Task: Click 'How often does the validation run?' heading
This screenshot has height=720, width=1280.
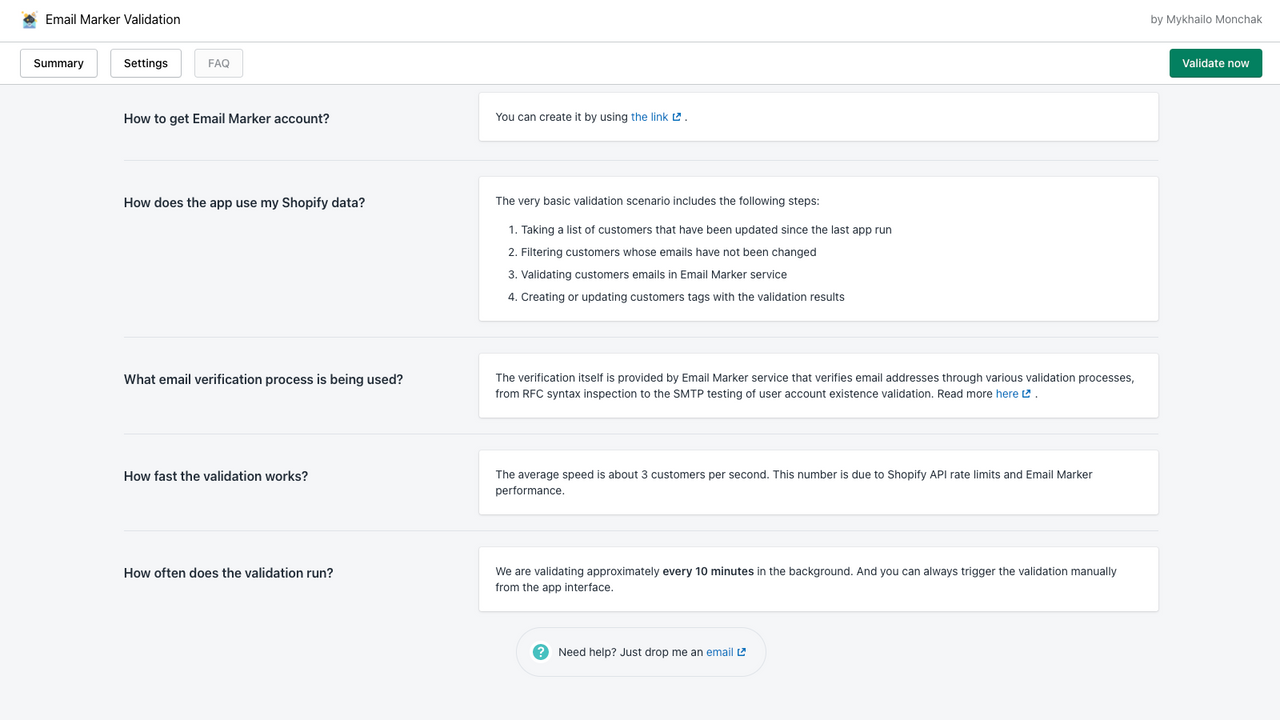Action: point(228,573)
